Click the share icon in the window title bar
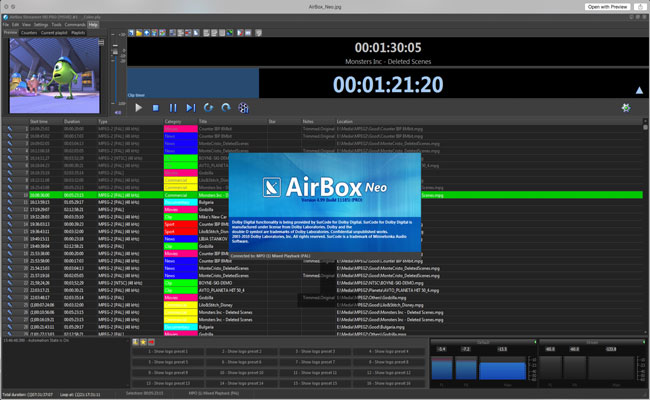This screenshot has width=650, height=400. click(x=640, y=7)
